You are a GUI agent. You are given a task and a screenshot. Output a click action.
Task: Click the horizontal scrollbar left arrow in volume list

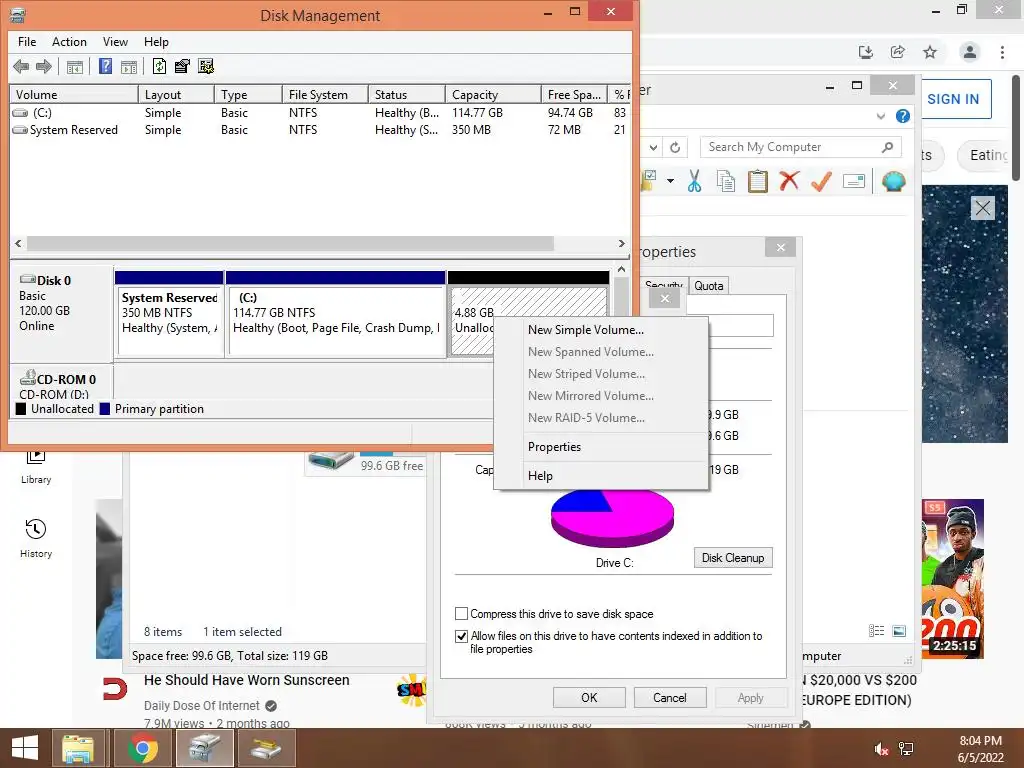tap(18, 244)
